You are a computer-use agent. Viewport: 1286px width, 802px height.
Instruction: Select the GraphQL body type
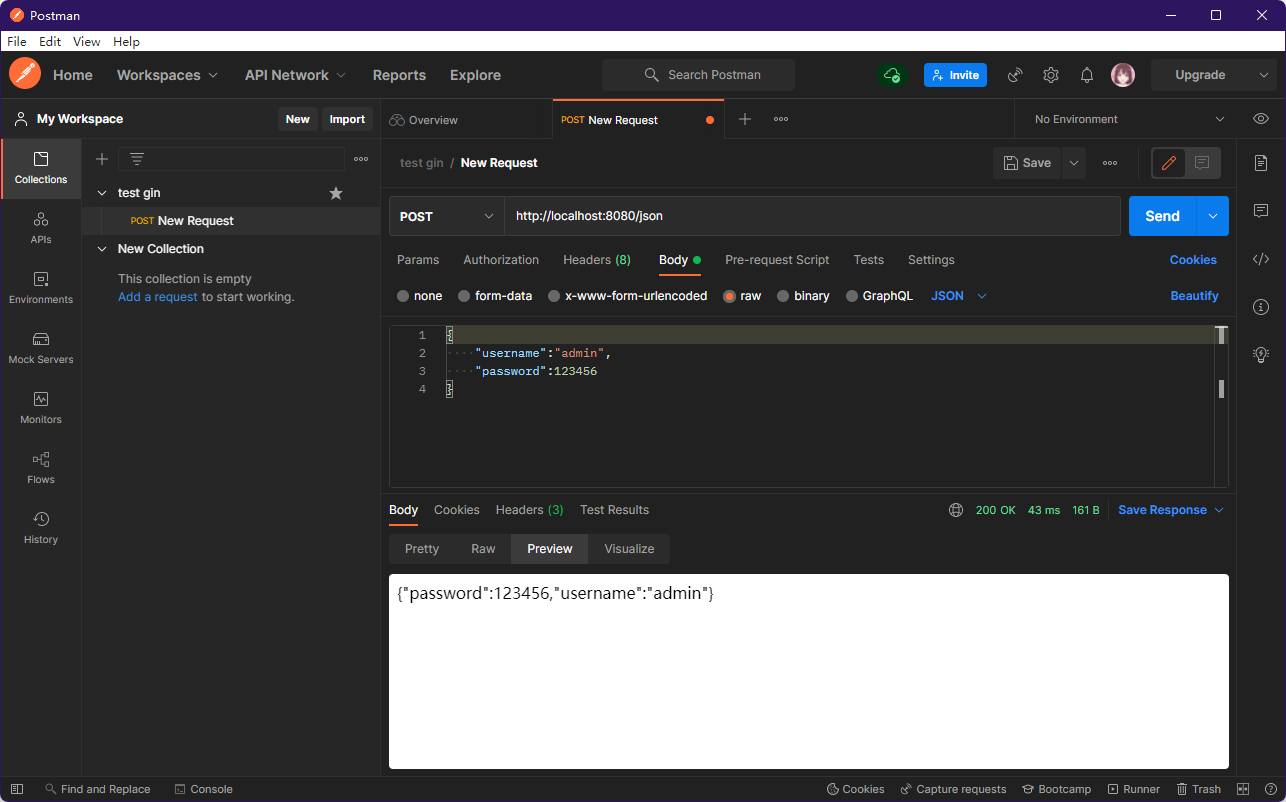point(879,296)
